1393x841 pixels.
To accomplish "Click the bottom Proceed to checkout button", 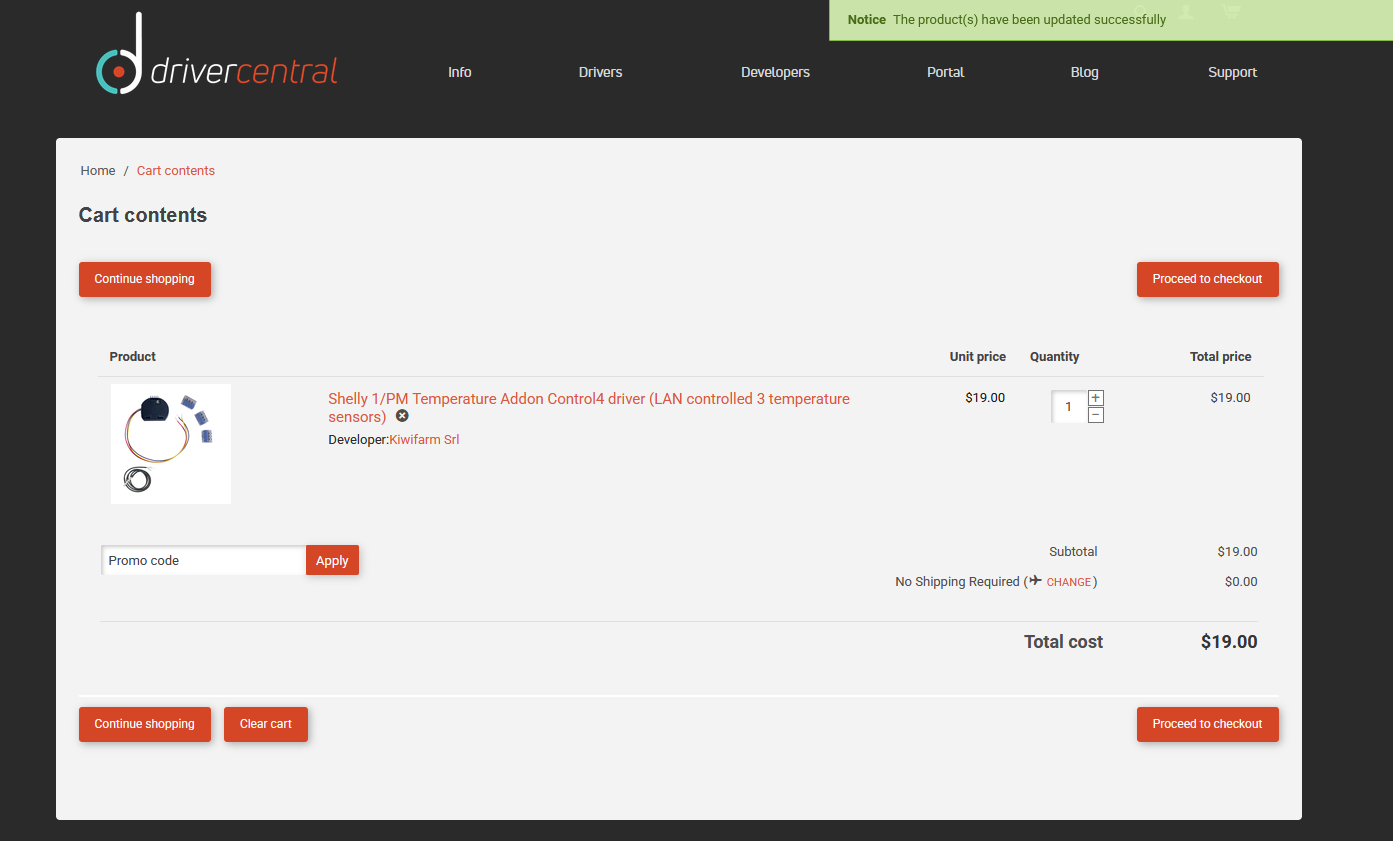I will pyautogui.click(x=1208, y=724).
